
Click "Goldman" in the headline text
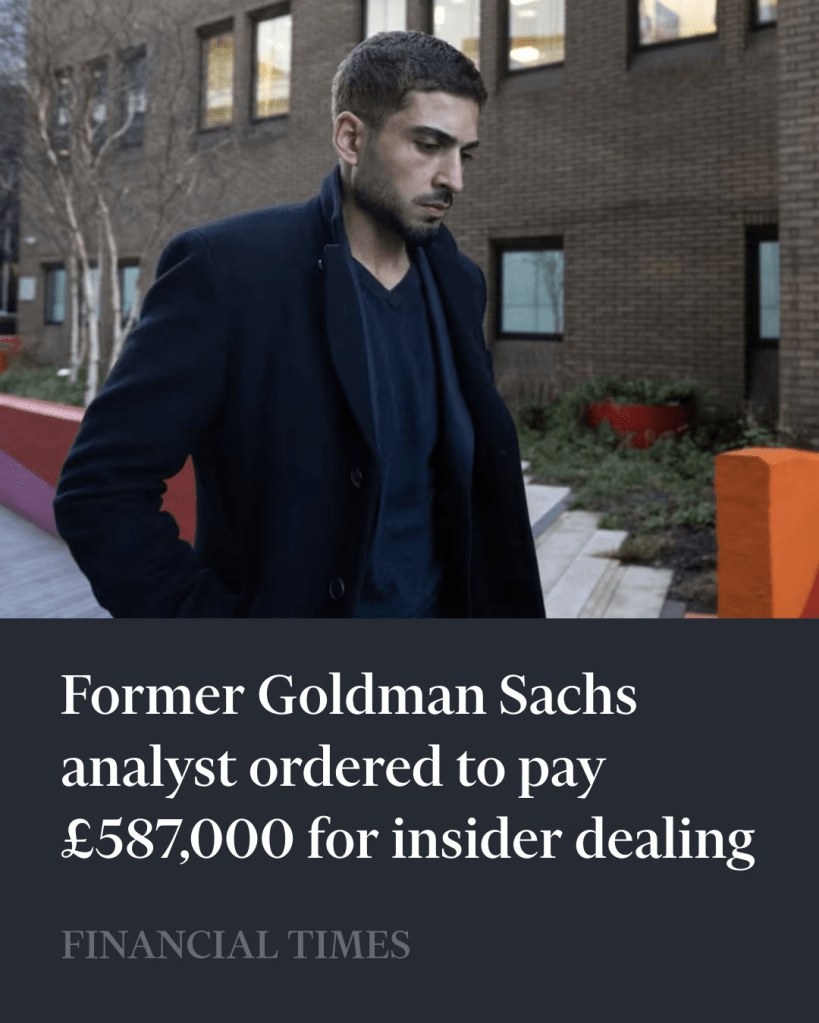(372, 696)
